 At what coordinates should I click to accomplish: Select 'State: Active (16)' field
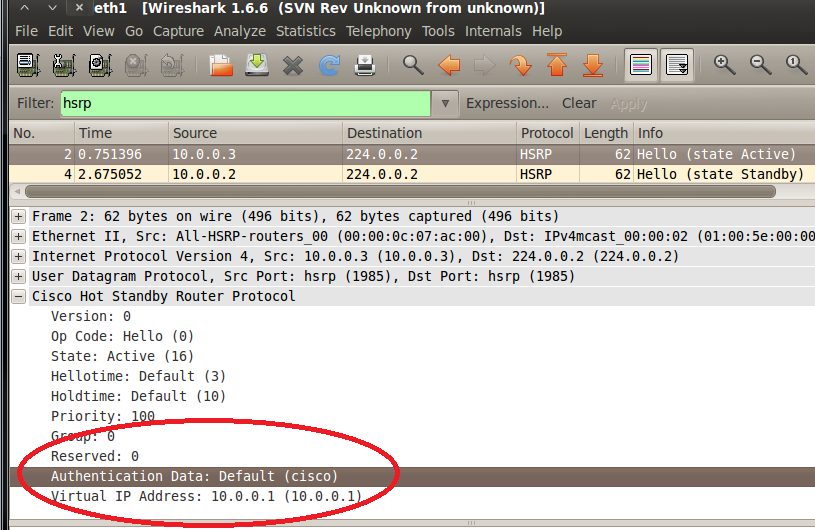122,356
